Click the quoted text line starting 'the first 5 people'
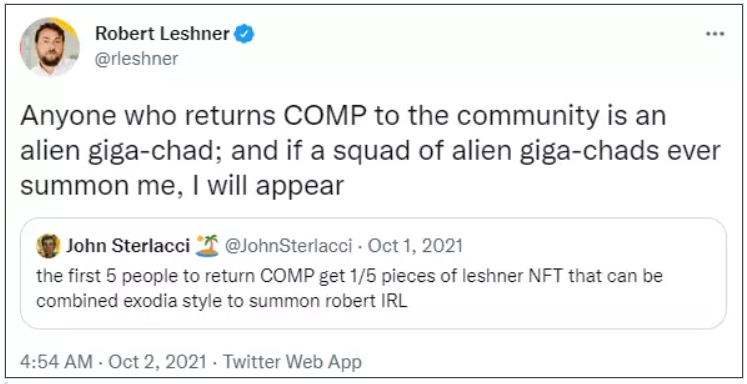This screenshot has width=747, height=384. pyautogui.click(x=350, y=276)
